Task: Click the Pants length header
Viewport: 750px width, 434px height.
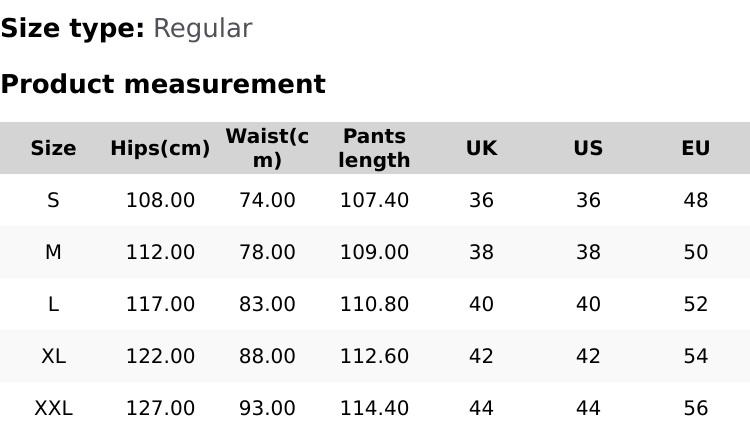Action: click(x=374, y=148)
